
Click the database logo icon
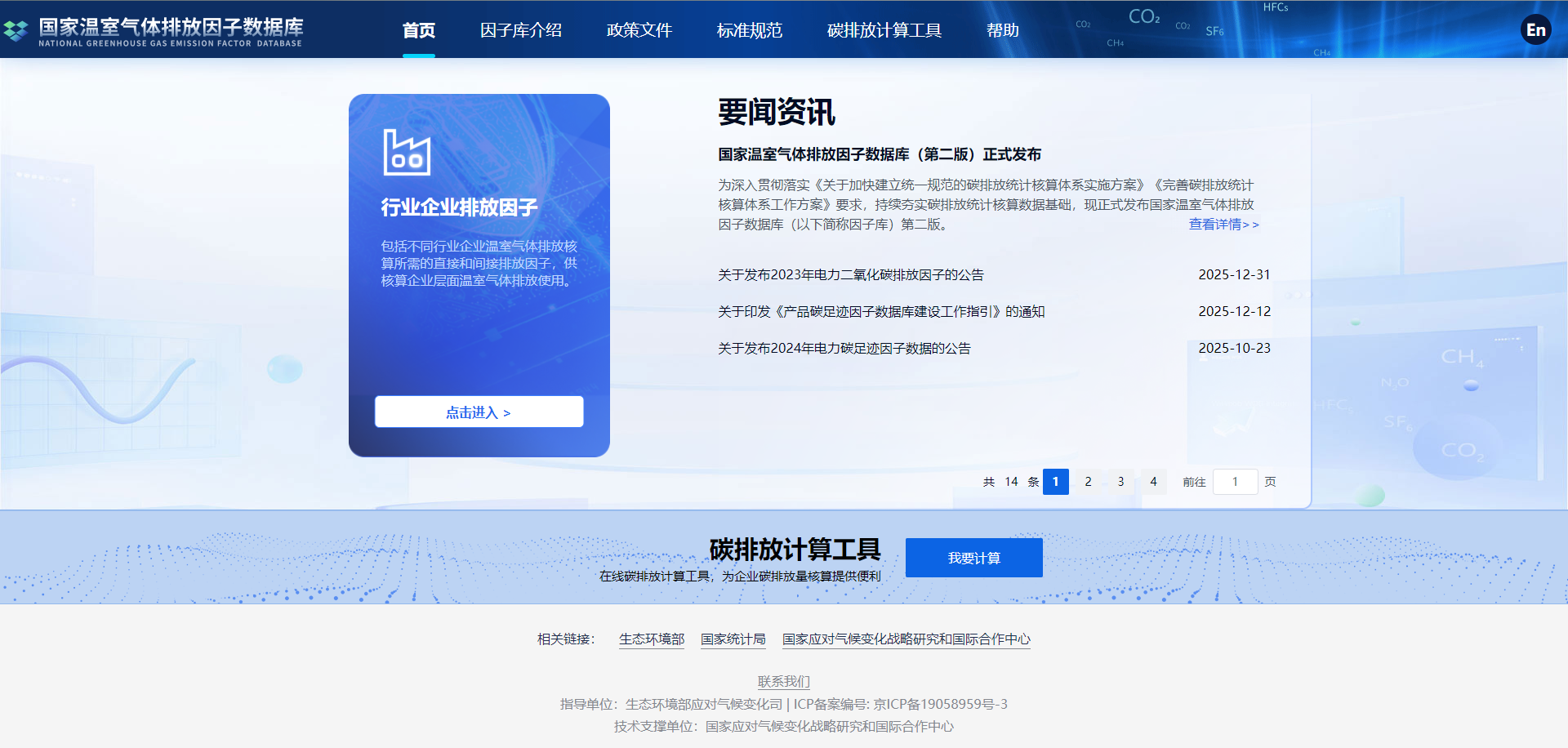[x=16, y=31]
